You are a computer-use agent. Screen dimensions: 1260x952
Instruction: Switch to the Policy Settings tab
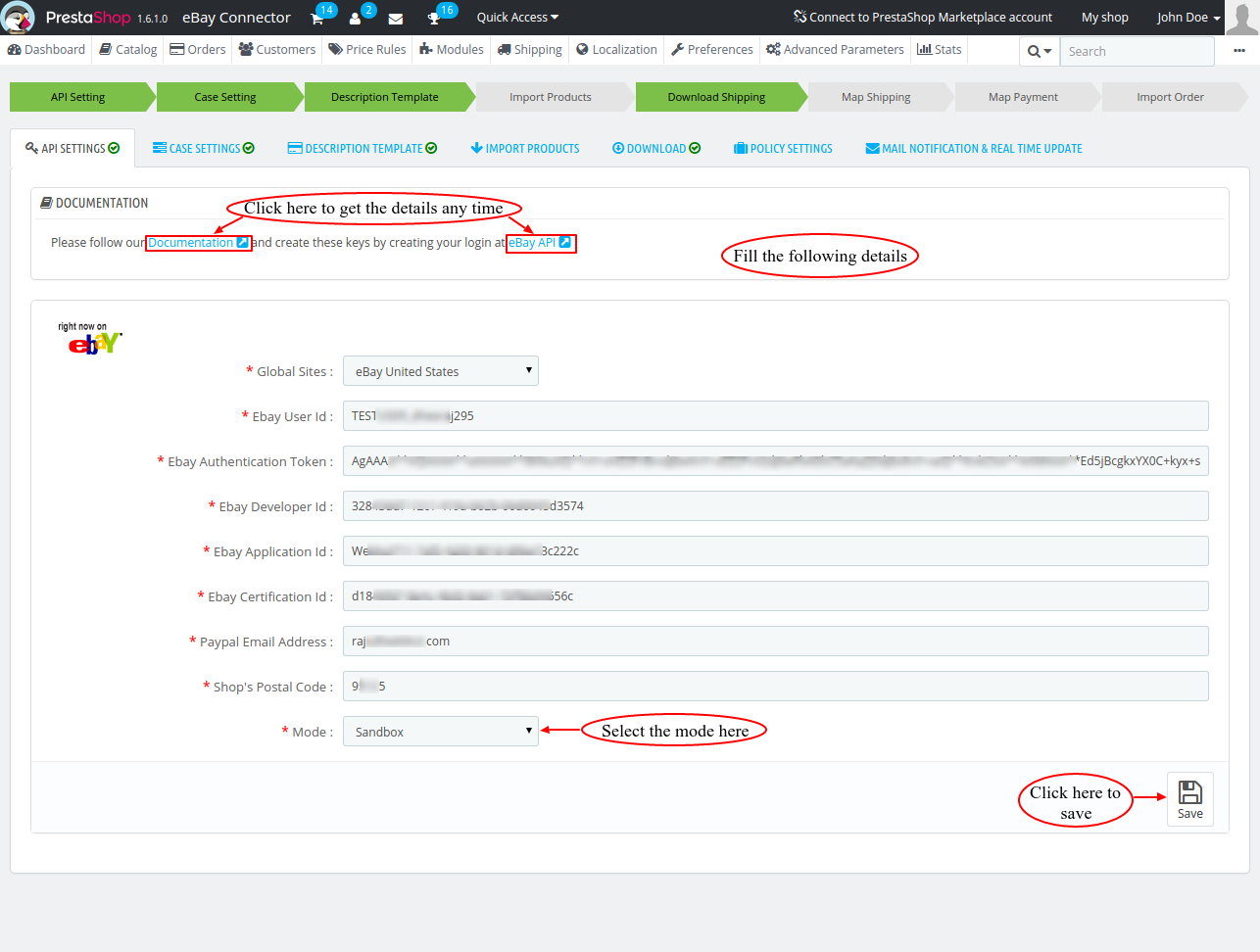[x=784, y=149]
